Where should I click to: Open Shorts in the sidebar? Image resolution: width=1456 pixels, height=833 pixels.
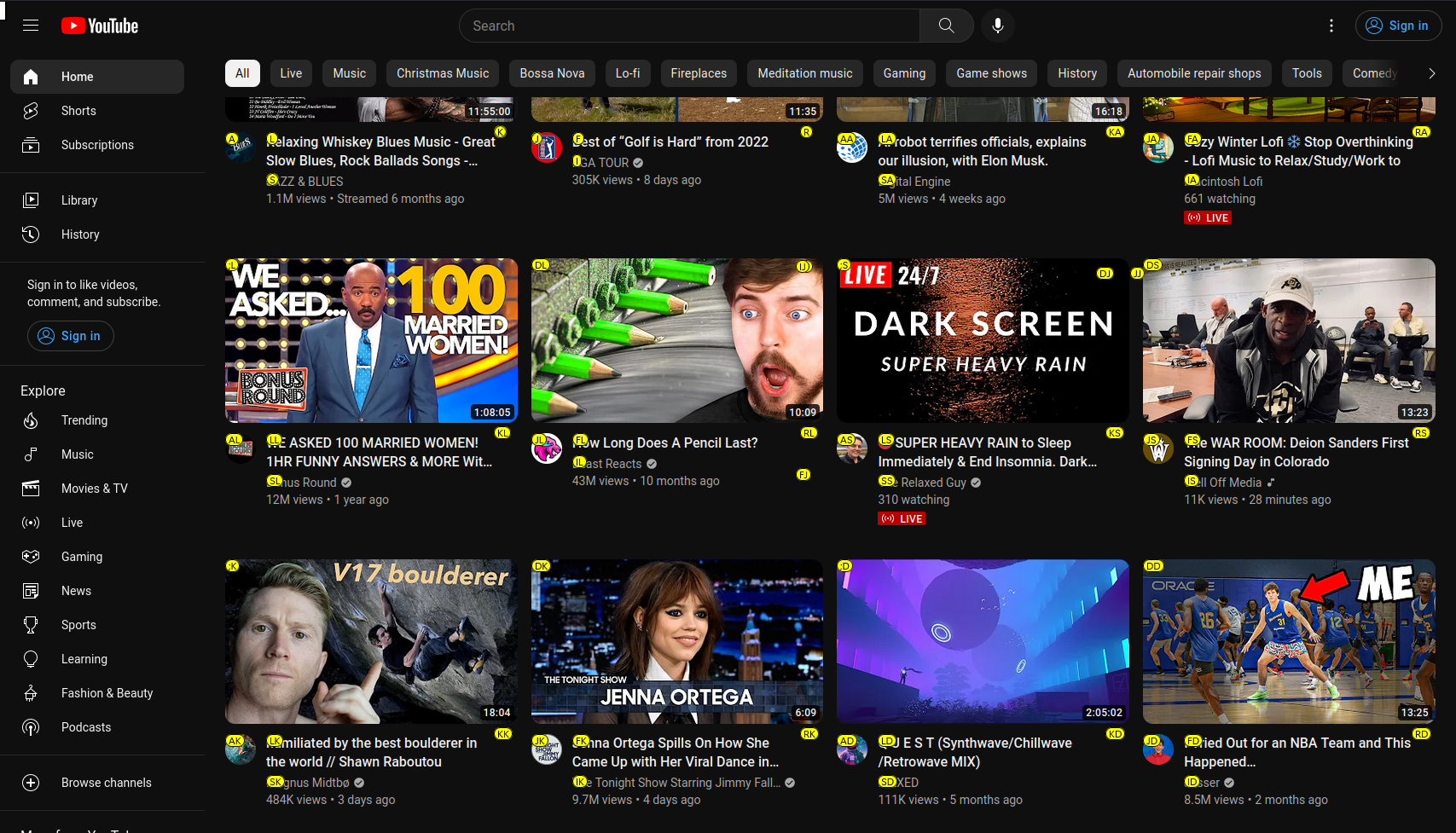pyautogui.click(x=97, y=111)
